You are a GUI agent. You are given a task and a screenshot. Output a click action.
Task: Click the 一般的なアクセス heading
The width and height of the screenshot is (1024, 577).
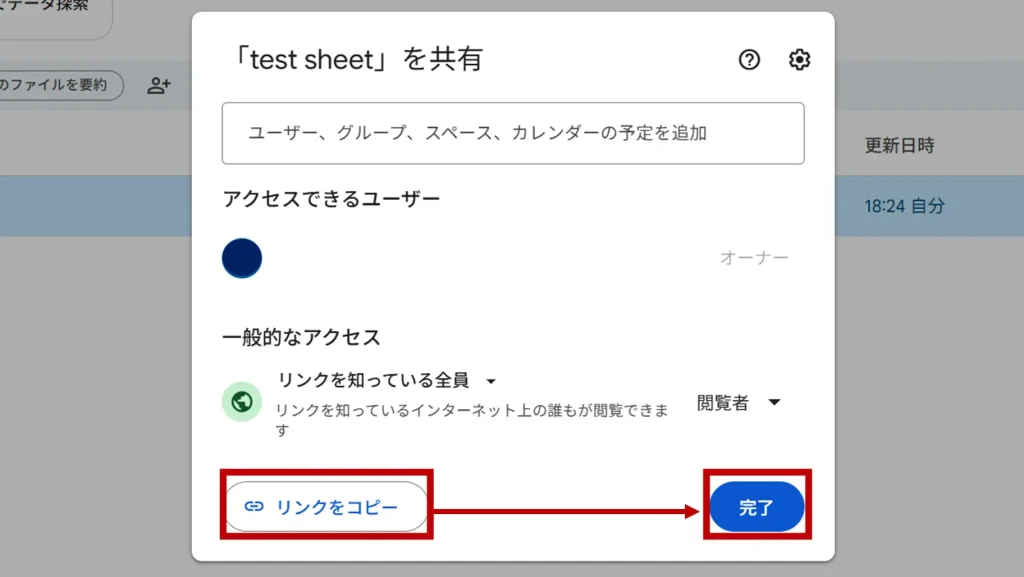(301, 337)
